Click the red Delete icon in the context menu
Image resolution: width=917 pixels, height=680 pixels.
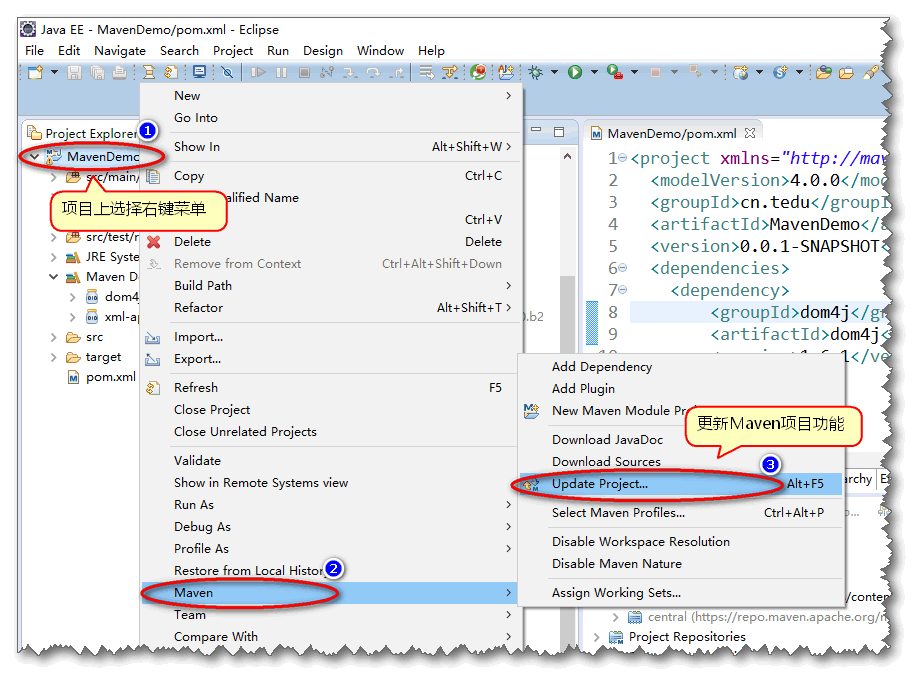tap(152, 241)
